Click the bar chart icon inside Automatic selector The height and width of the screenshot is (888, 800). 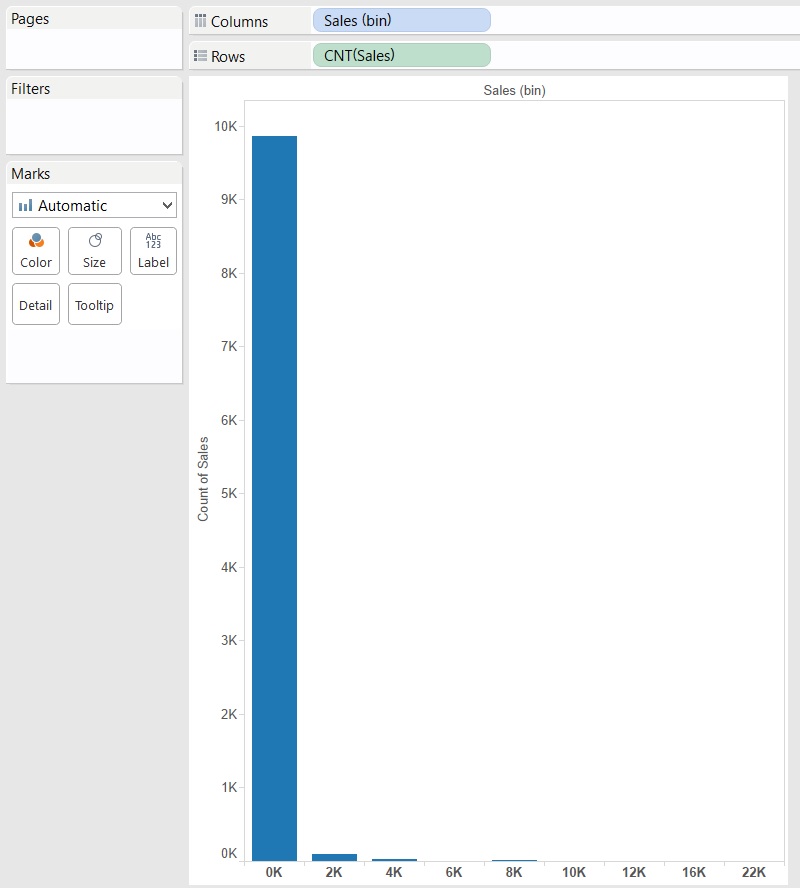pyautogui.click(x=27, y=205)
